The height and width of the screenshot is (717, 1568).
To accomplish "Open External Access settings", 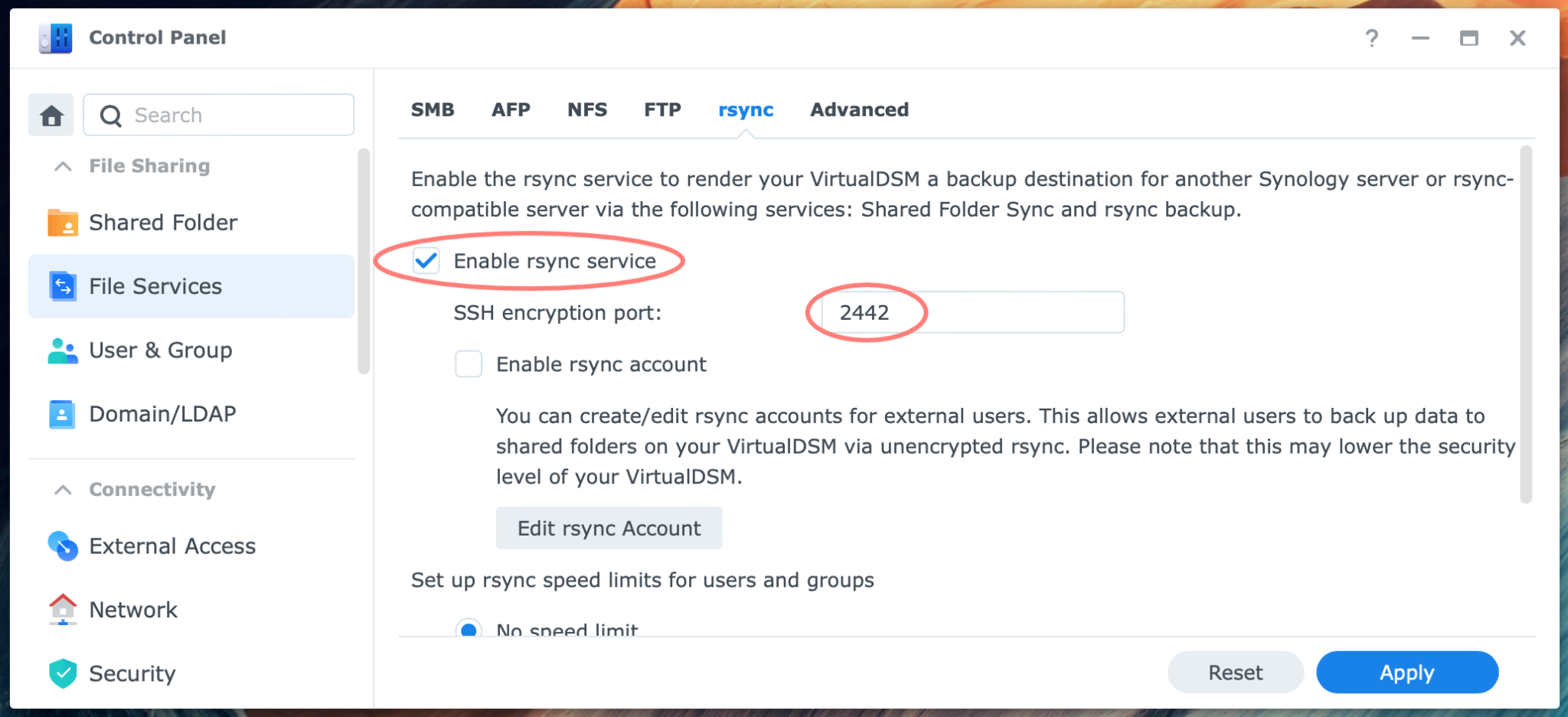I will 64,546.
